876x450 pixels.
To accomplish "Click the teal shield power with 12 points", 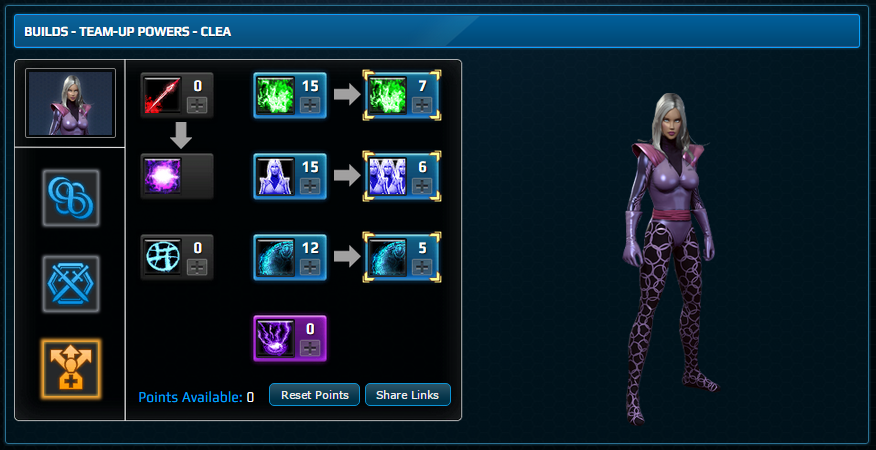I will 275,257.
